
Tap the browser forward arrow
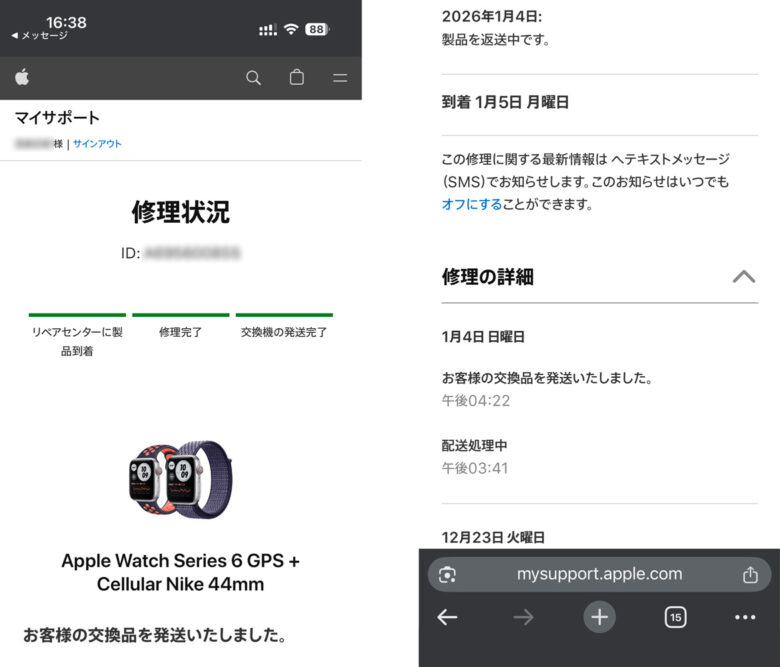523,617
